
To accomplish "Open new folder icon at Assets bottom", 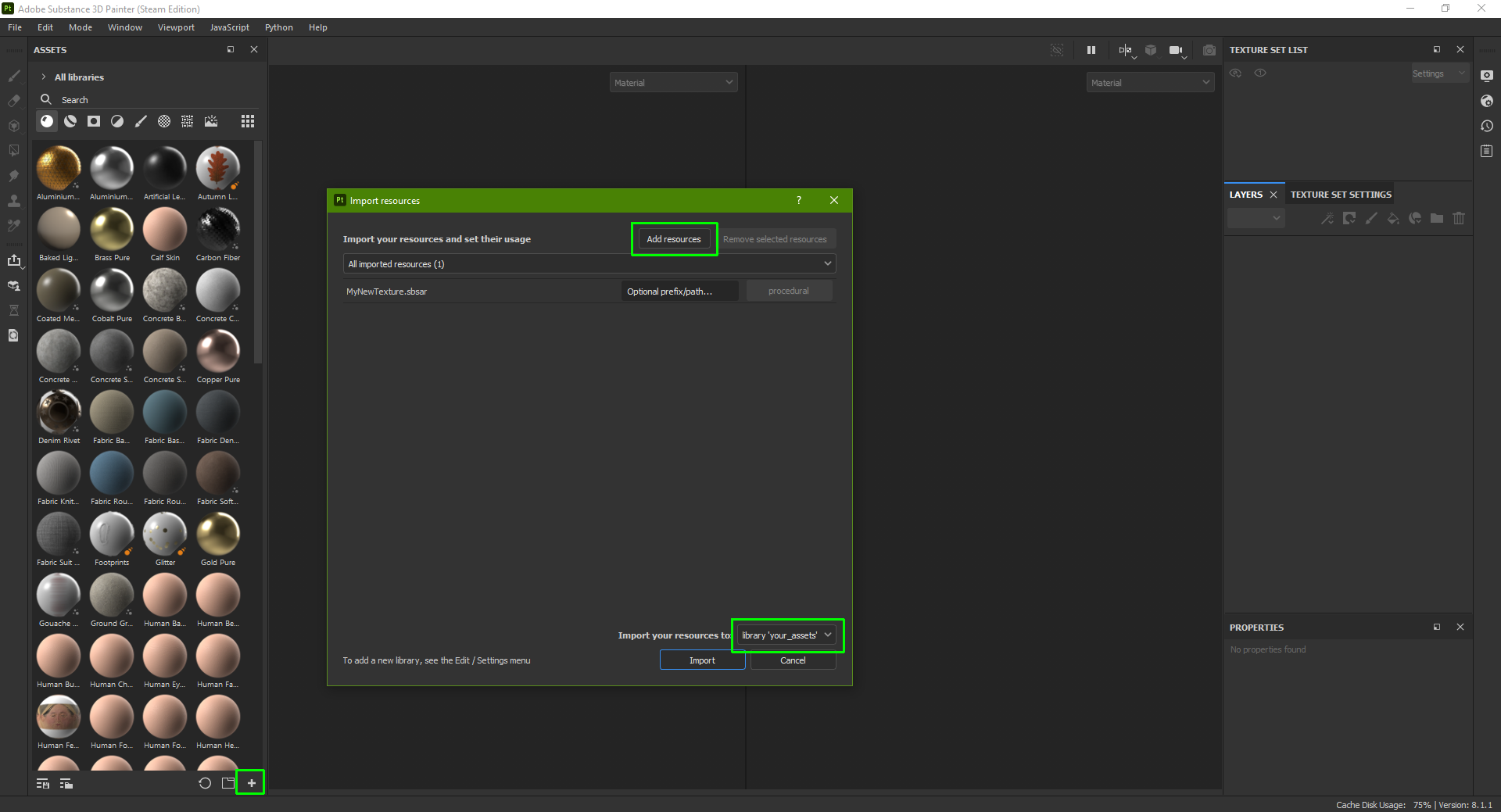I will tap(228, 783).
